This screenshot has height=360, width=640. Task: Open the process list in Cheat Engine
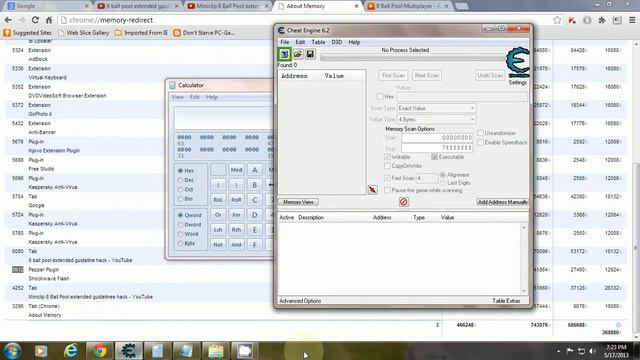(284, 54)
